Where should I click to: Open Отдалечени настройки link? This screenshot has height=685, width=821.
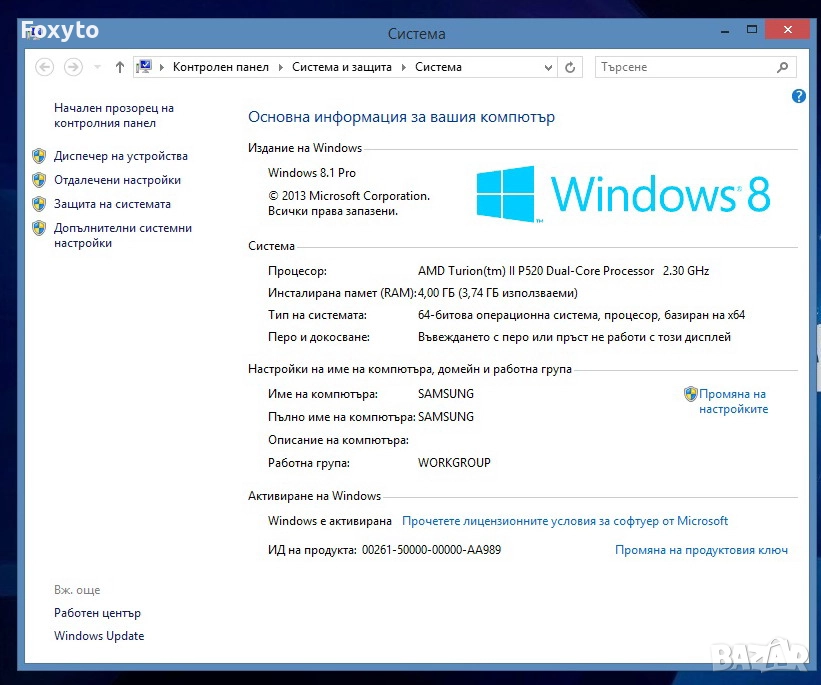(117, 180)
